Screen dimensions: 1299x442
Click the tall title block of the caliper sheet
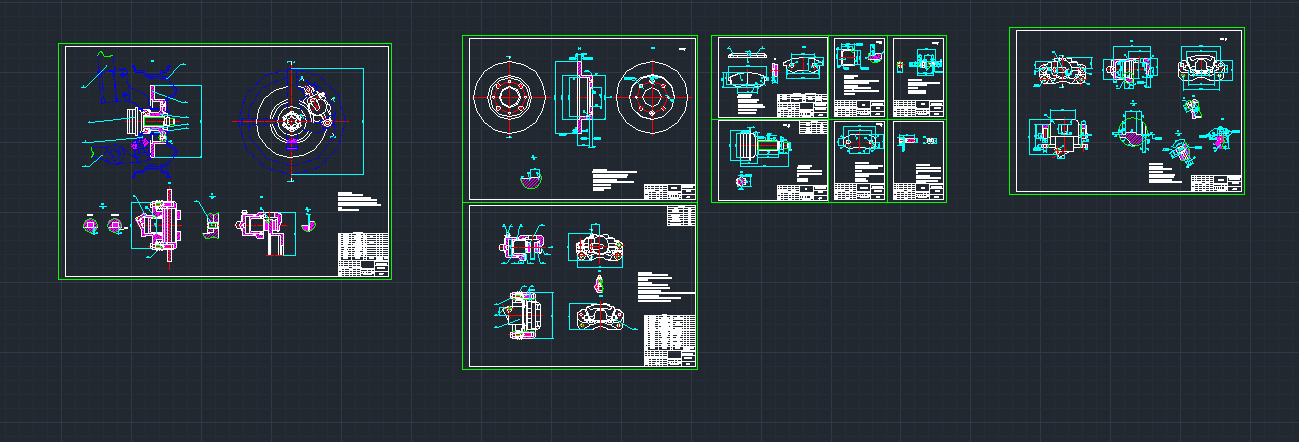click(670, 341)
